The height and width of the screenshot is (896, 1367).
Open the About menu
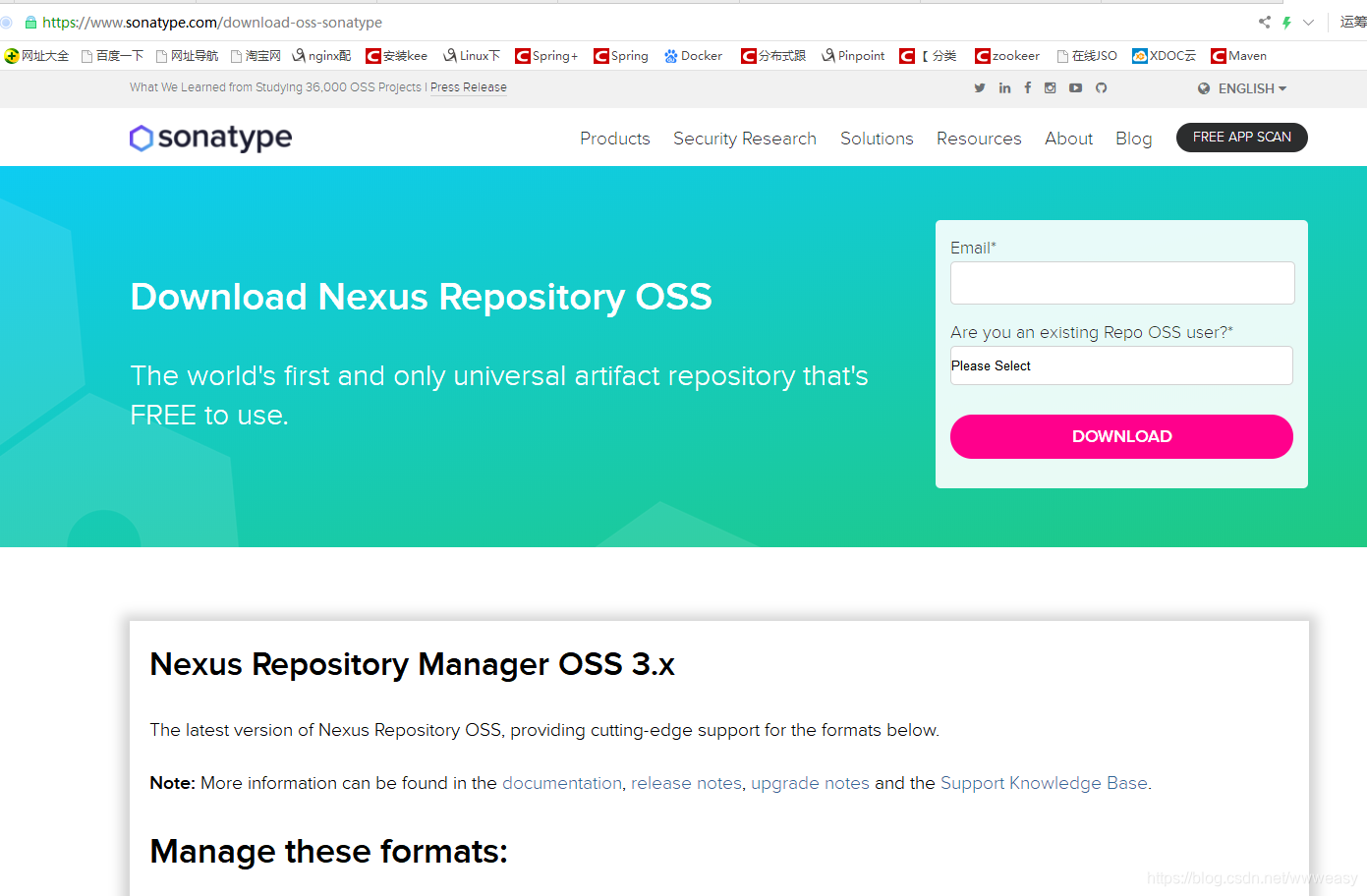1069,139
